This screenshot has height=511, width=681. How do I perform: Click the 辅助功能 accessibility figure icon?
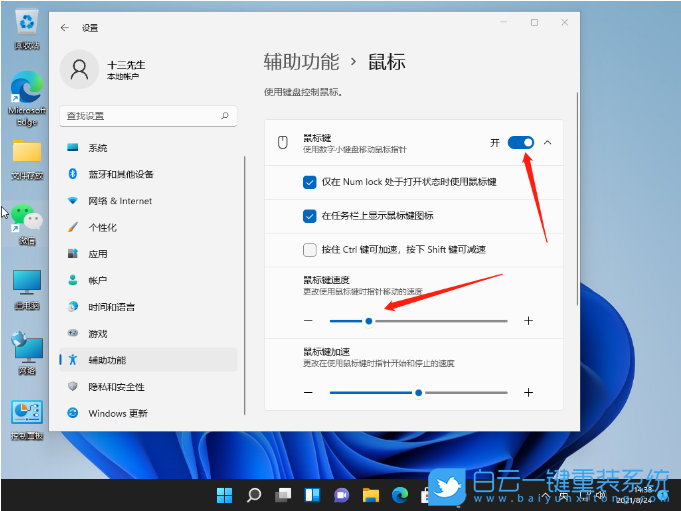tap(73, 359)
